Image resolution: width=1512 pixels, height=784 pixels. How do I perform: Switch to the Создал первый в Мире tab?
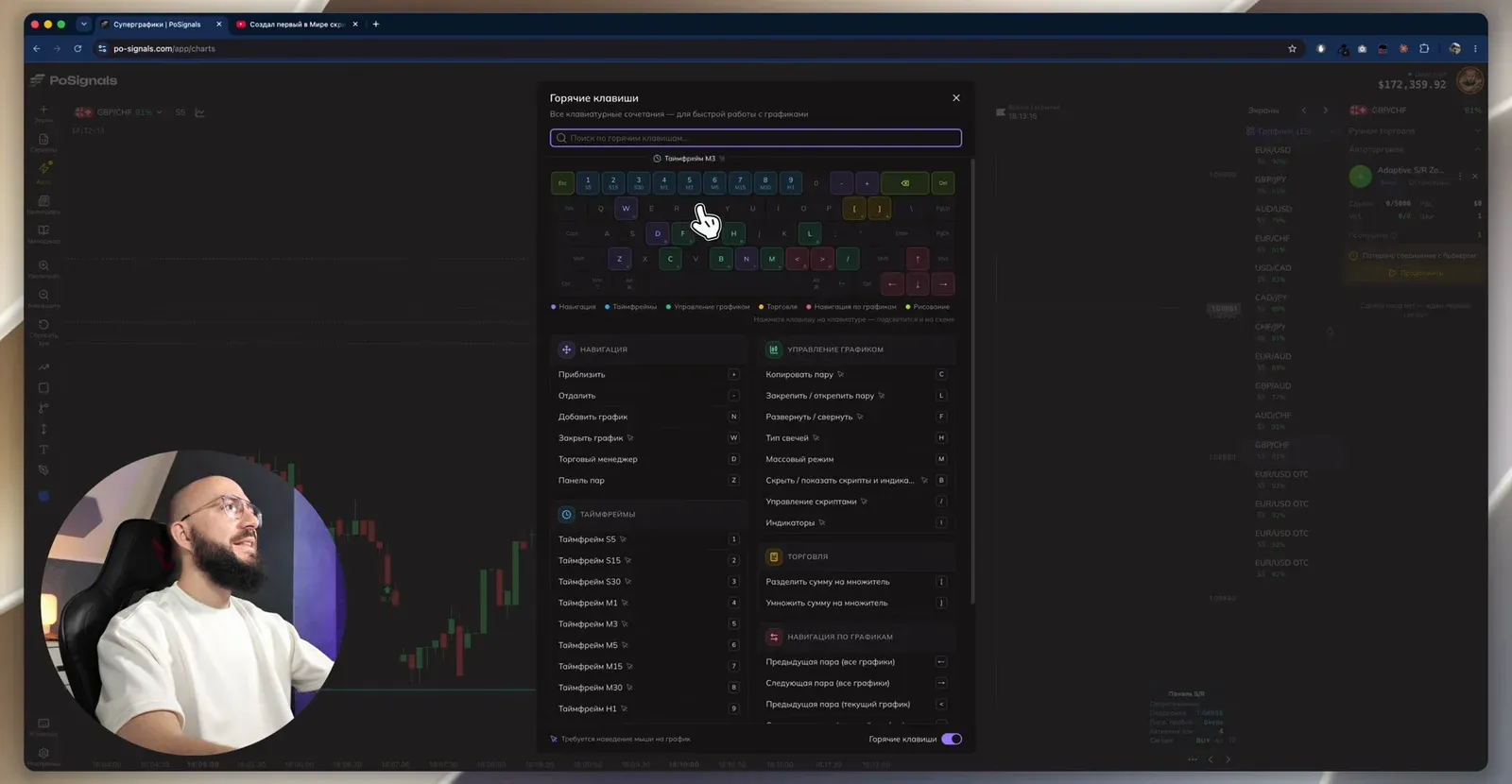click(x=297, y=25)
